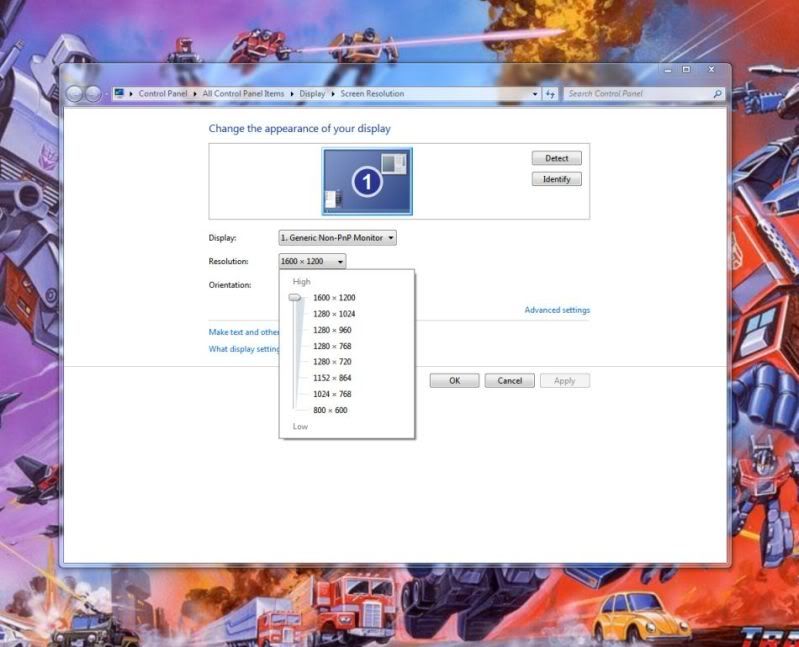Click the Detect button
Screen dimensions: 799x647
pos(556,158)
